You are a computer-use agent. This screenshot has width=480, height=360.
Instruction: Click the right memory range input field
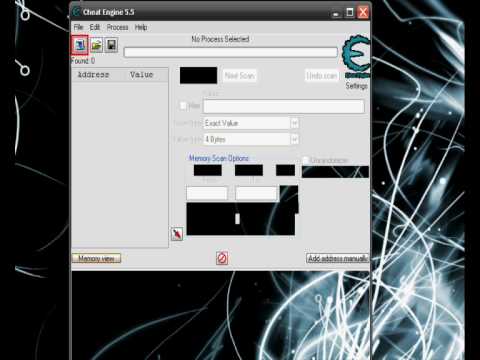coord(256,193)
